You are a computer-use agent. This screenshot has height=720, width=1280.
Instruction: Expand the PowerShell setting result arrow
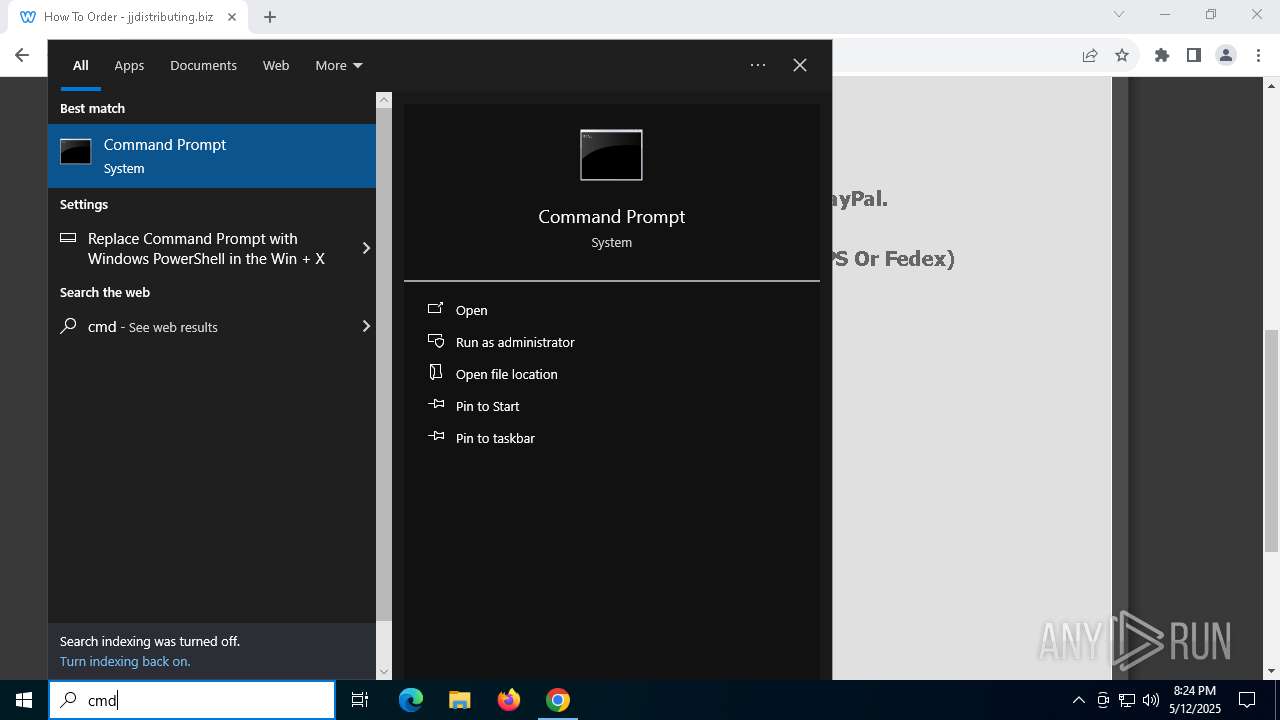(366, 248)
